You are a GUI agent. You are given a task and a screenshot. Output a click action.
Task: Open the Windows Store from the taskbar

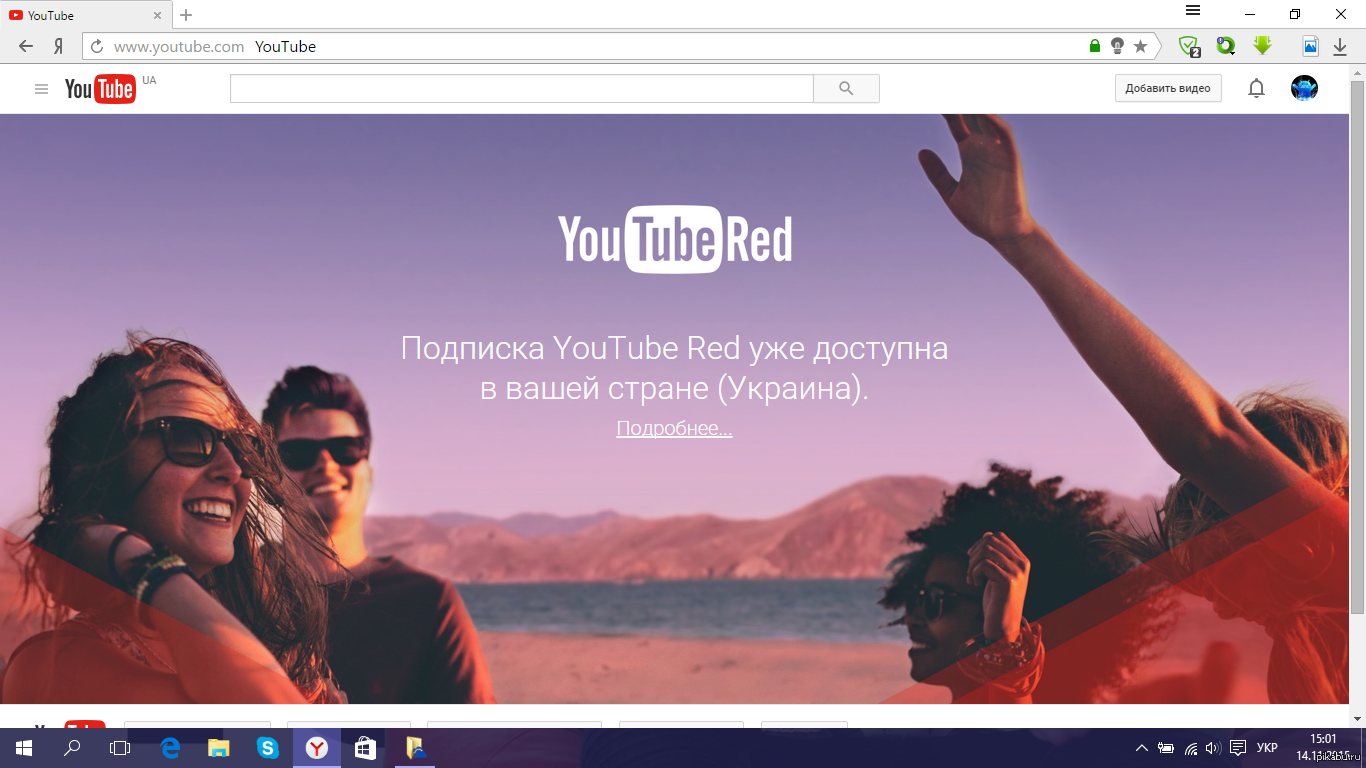pyautogui.click(x=365, y=747)
